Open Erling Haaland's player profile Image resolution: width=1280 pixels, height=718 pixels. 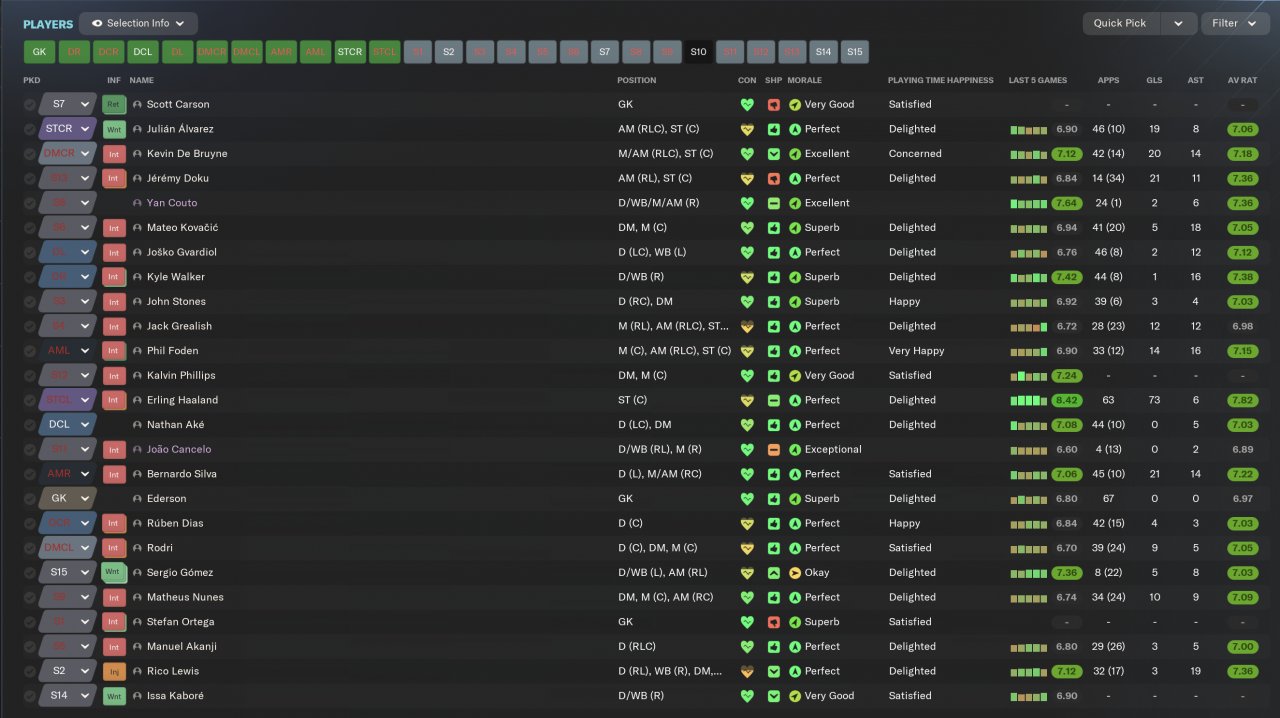click(x=182, y=400)
